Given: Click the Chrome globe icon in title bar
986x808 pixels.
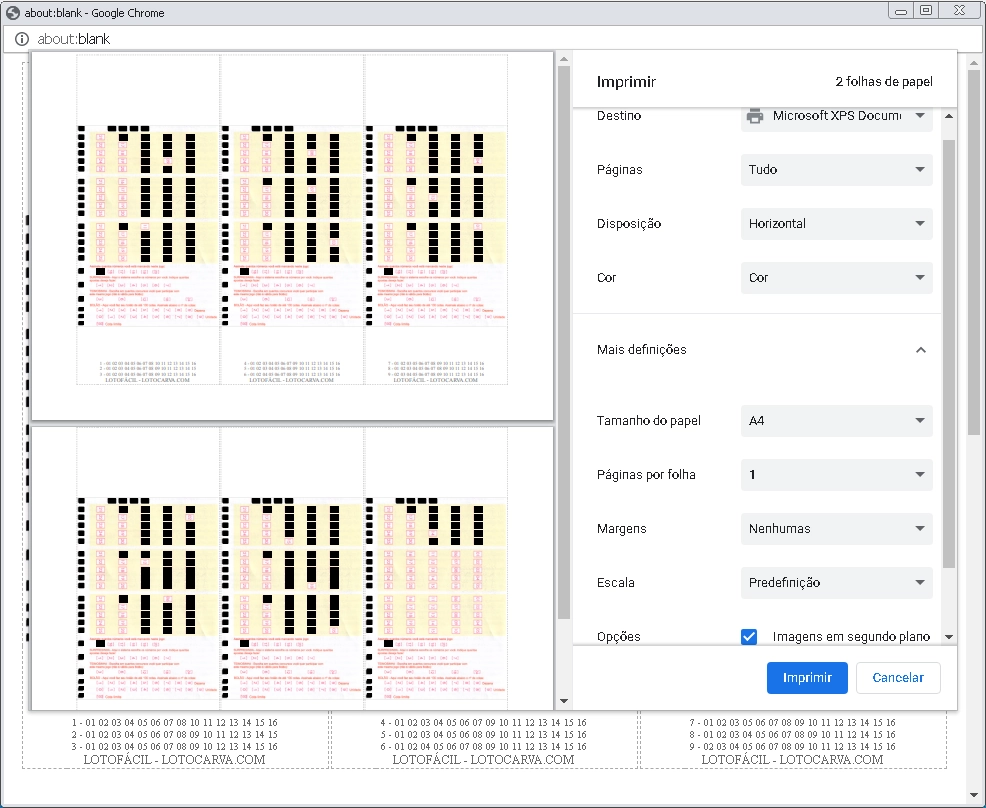Looking at the screenshot, I should (13, 13).
